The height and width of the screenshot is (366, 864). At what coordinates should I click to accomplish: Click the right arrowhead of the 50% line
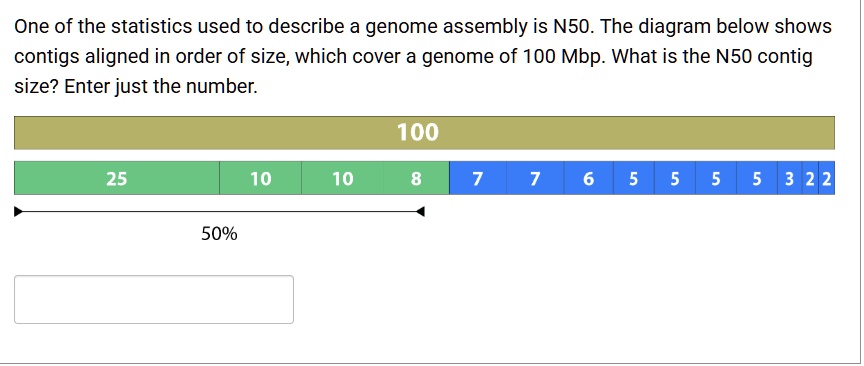[420, 211]
